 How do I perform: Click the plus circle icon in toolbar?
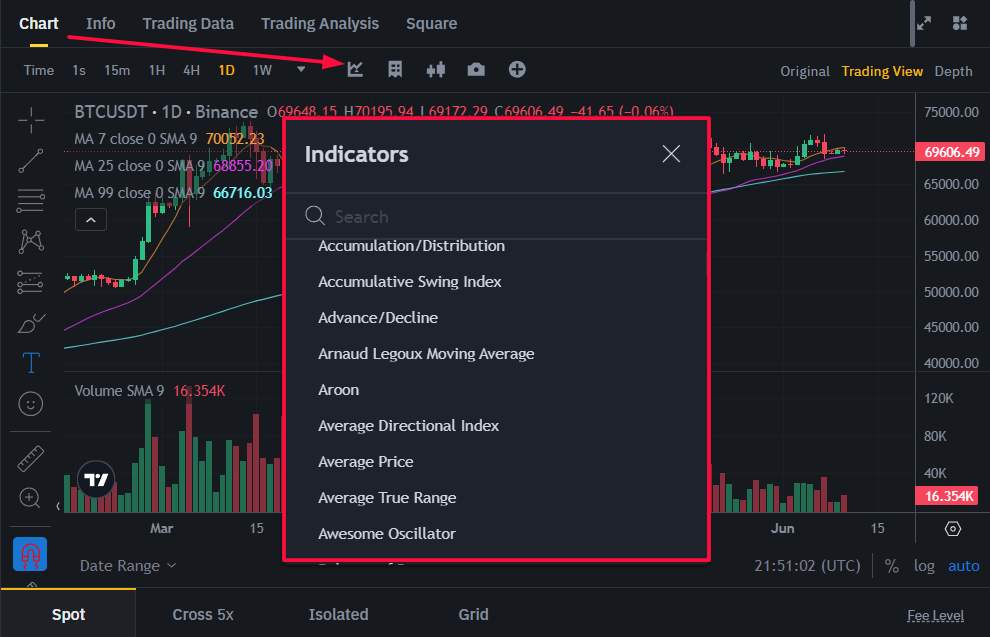pos(517,69)
